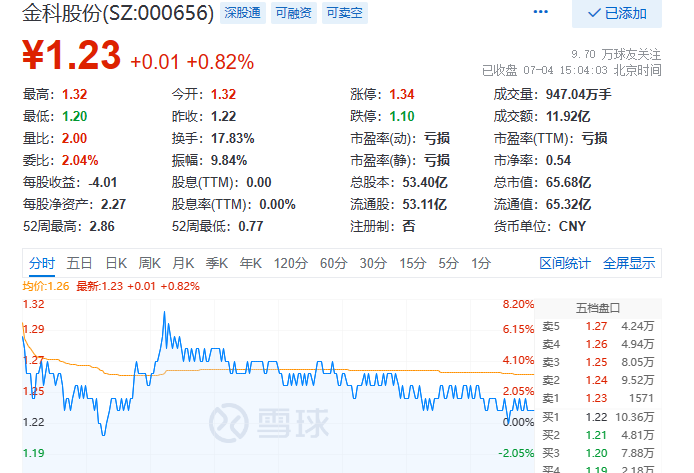
Task: Switch to the 日K chart tab
Action: (x=116, y=264)
